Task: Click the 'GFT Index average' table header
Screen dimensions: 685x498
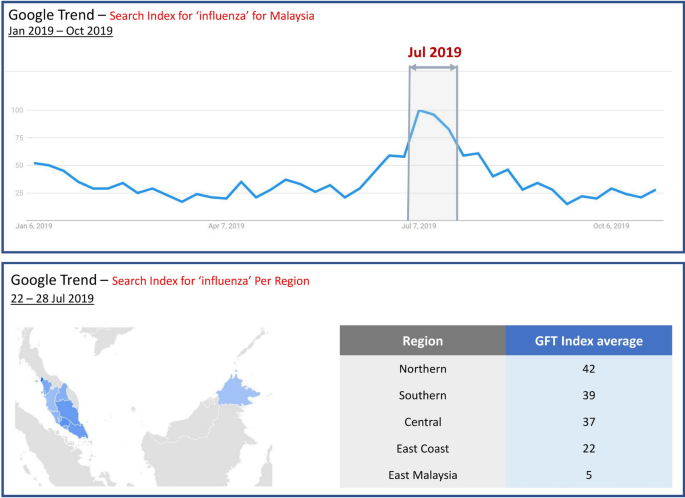Action: point(588,340)
